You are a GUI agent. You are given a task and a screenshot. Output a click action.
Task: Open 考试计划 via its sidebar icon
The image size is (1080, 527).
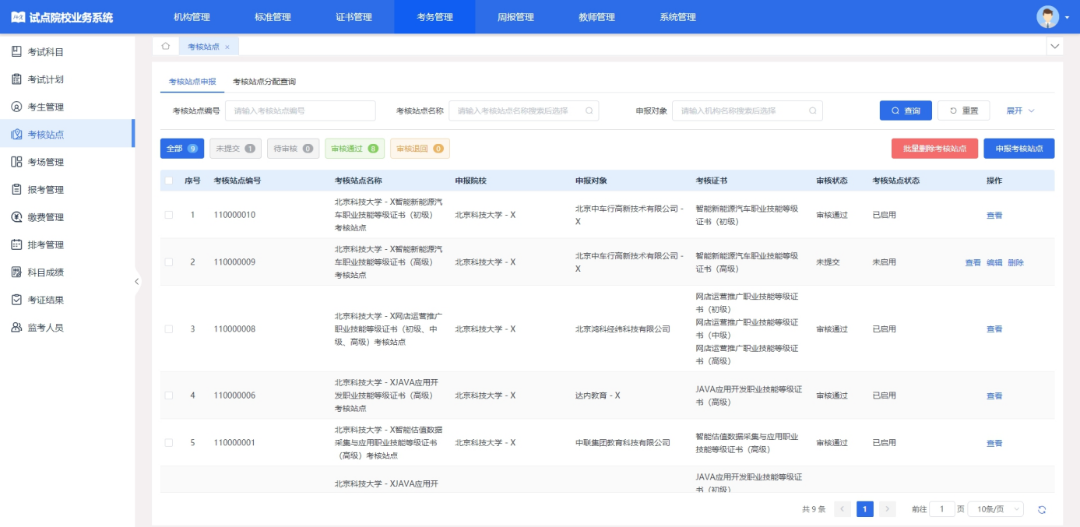[17, 79]
